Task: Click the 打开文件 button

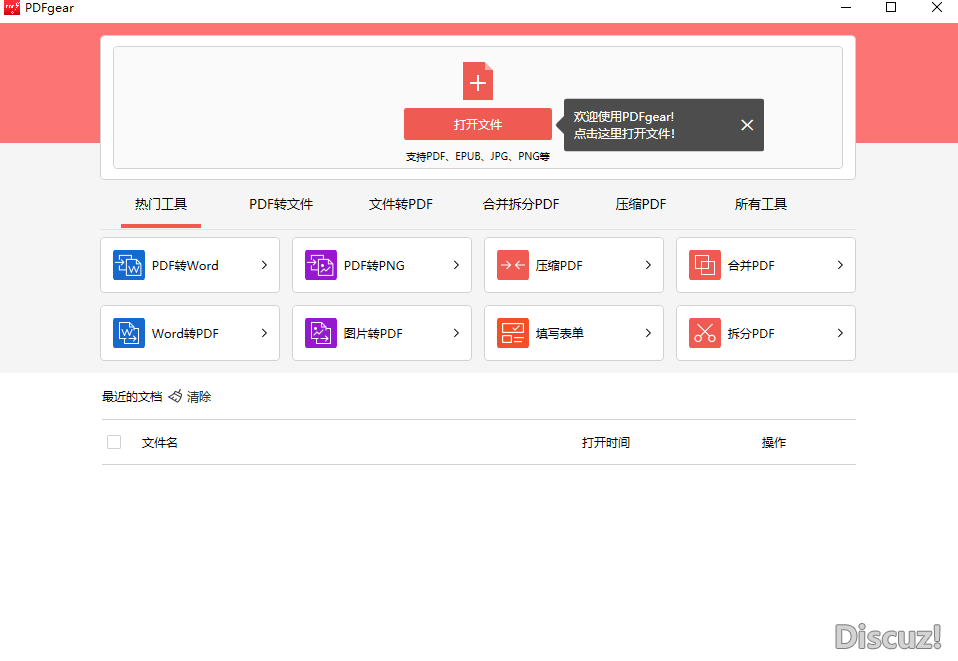Action: pos(478,125)
